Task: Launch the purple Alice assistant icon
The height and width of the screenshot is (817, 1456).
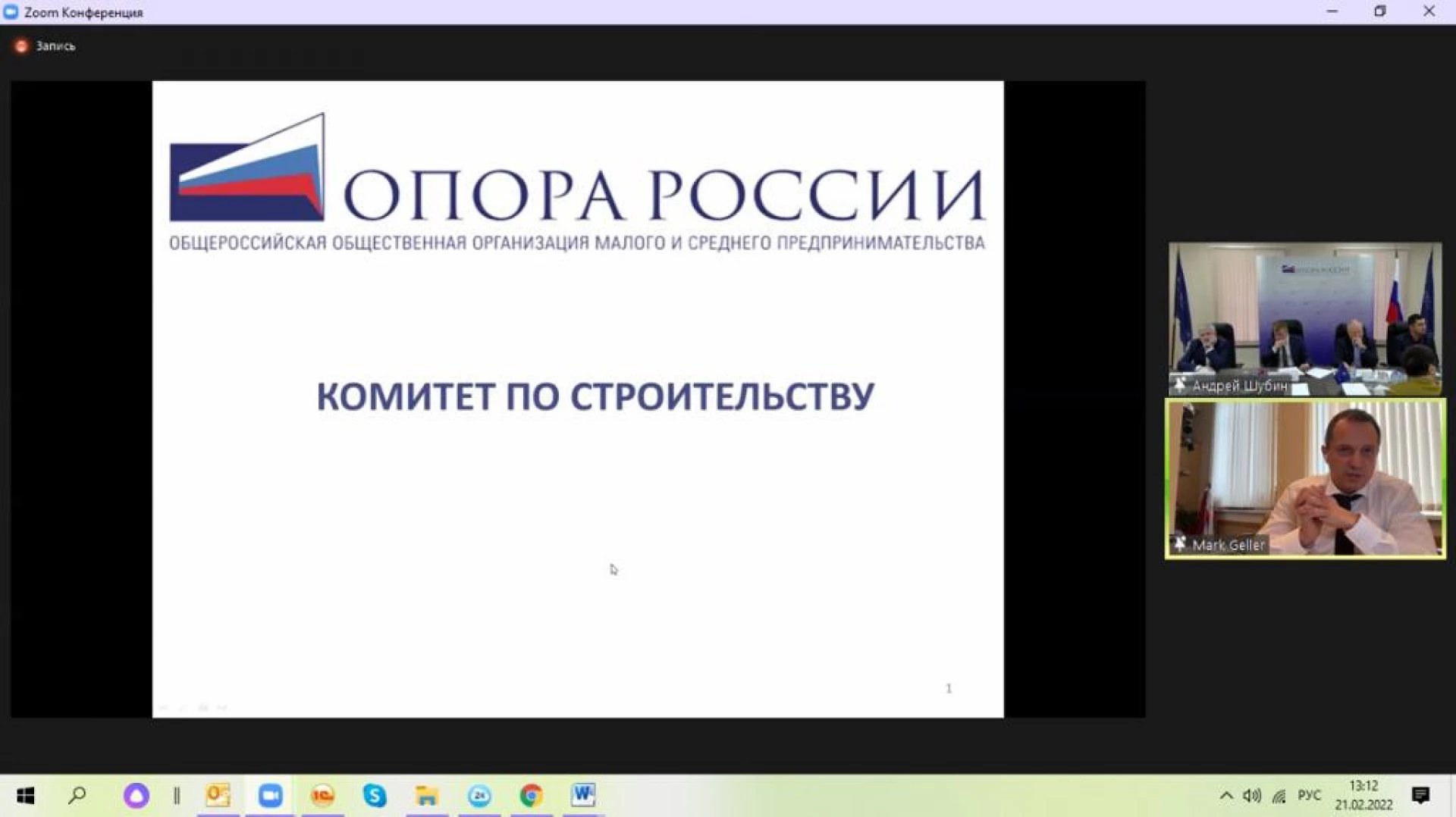Action: click(x=136, y=795)
